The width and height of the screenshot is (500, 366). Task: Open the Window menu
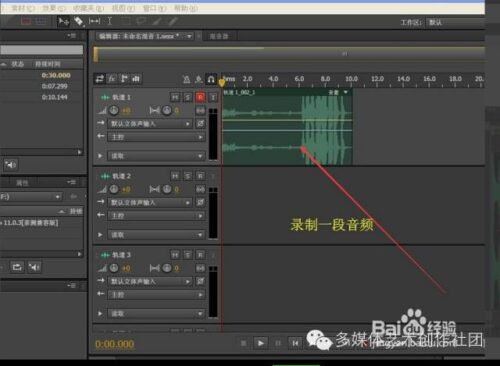pos(155,8)
